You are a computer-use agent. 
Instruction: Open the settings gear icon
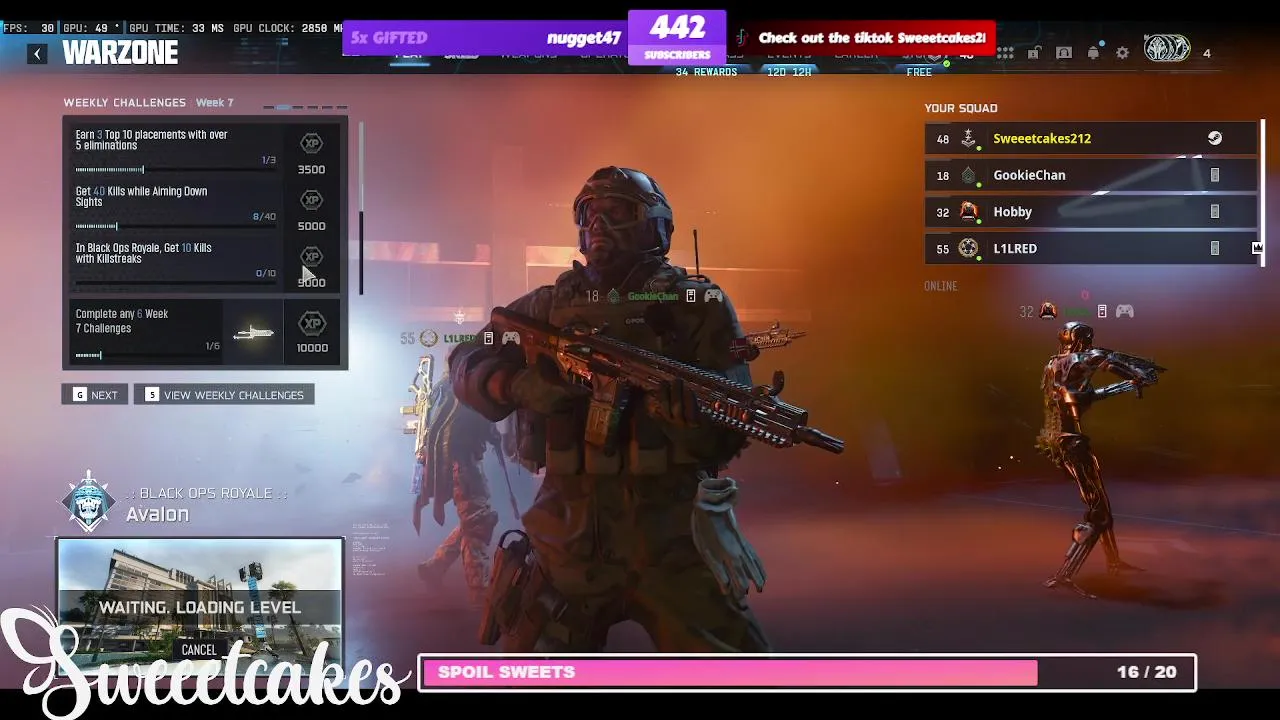[x=1122, y=53]
